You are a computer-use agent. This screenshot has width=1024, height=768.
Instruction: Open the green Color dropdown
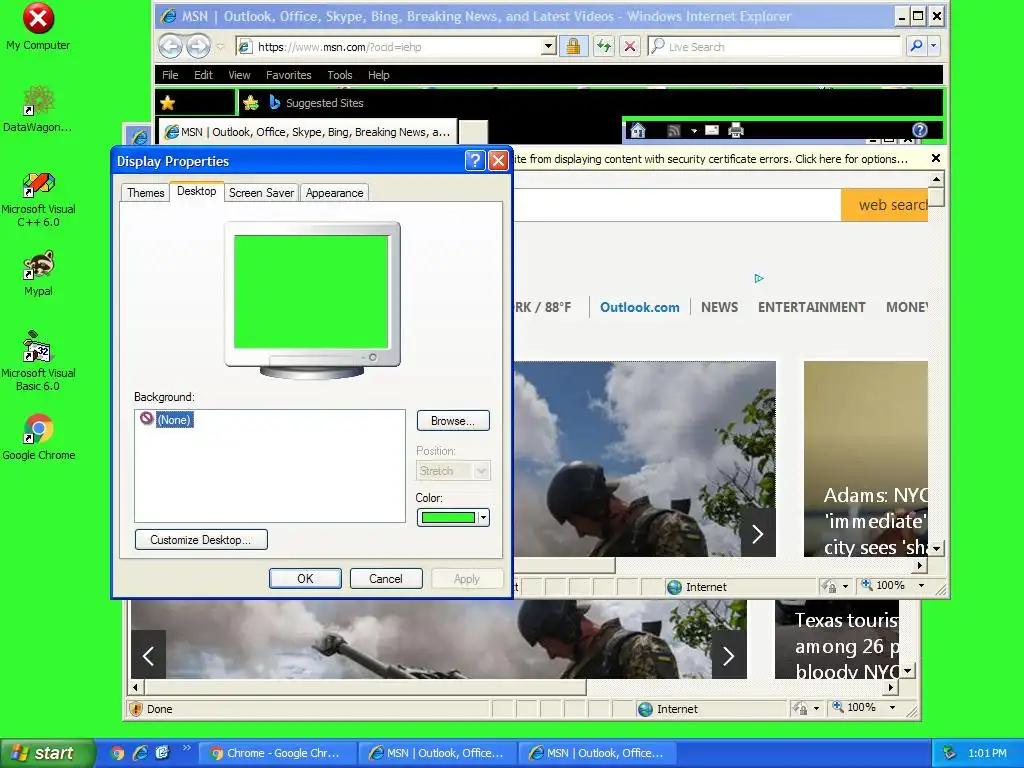click(453, 517)
